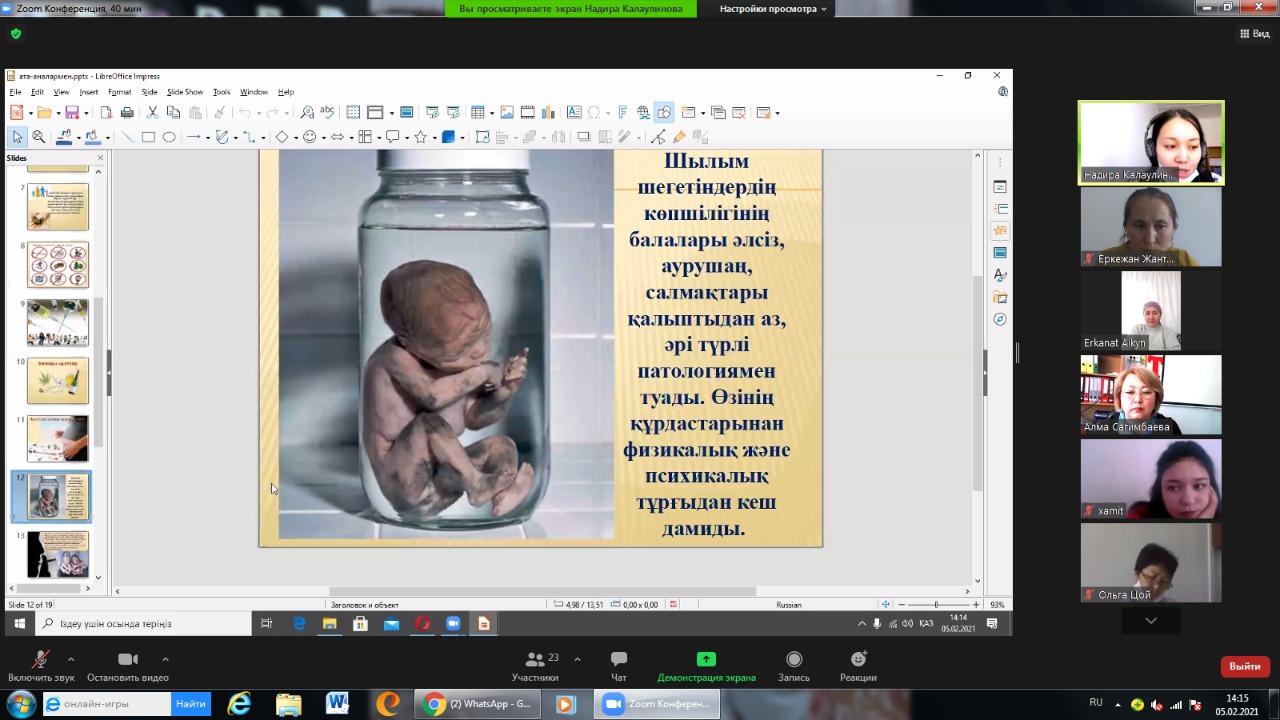Click the Print icon in the toolbar
This screenshot has width=1280, height=720.
pyautogui.click(x=127, y=113)
